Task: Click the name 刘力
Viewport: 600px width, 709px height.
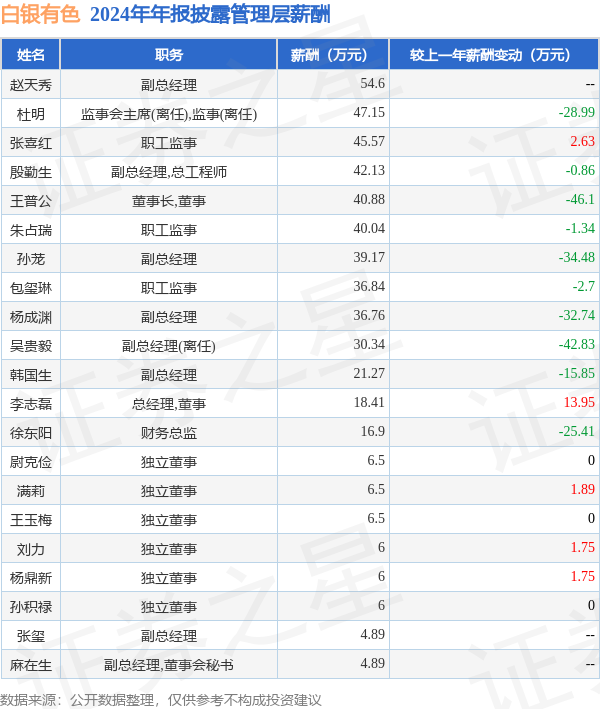Action: [31, 549]
